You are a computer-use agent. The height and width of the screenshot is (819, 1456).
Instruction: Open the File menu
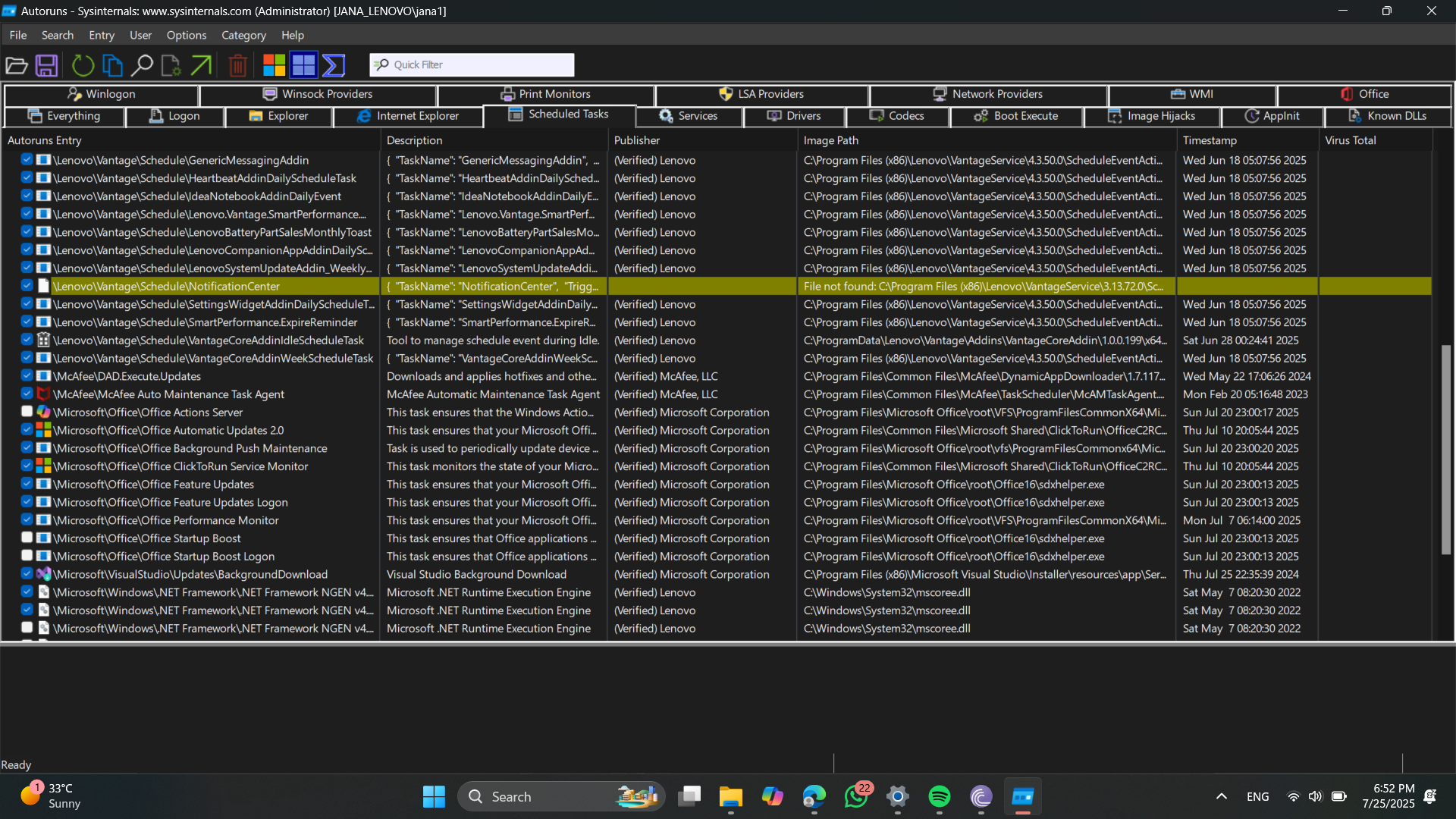coord(18,35)
